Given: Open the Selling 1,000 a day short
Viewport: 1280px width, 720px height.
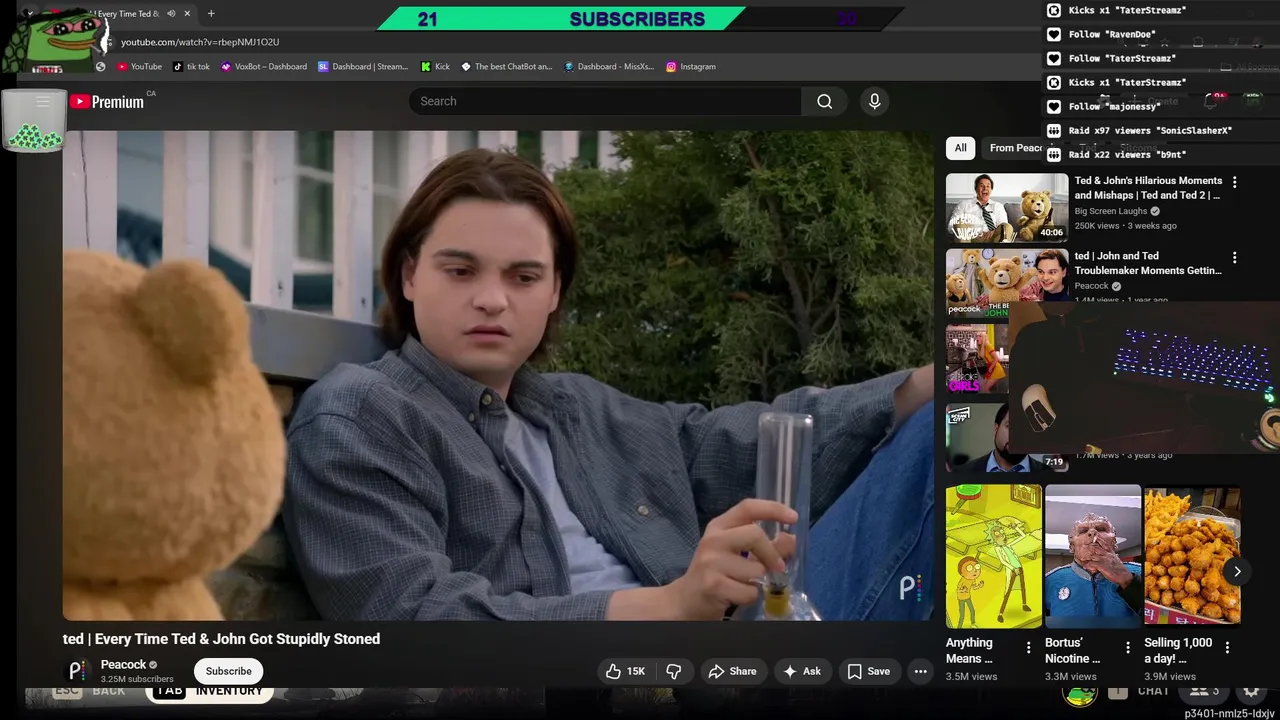Looking at the screenshot, I should click(1192, 556).
